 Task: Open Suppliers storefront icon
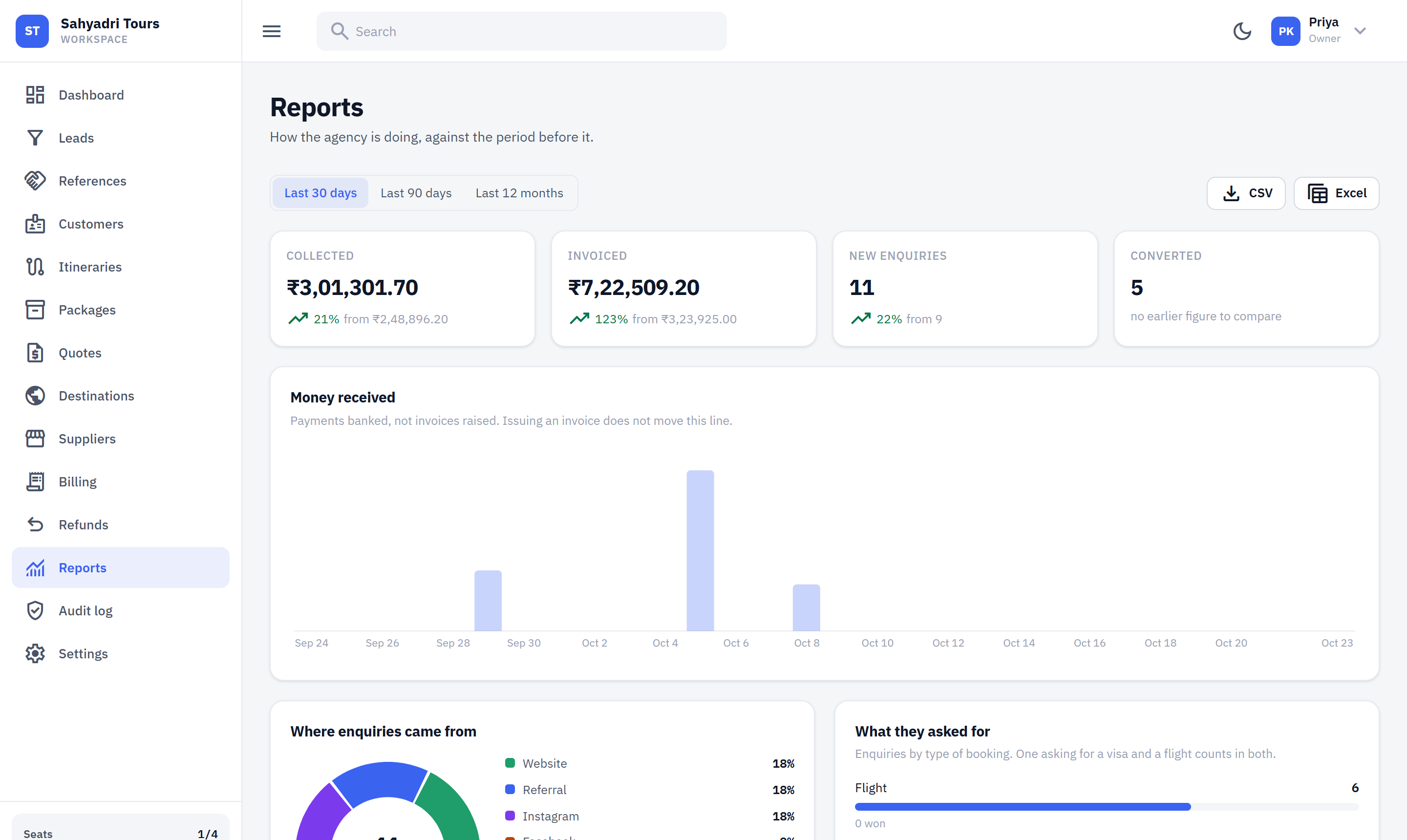point(35,439)
